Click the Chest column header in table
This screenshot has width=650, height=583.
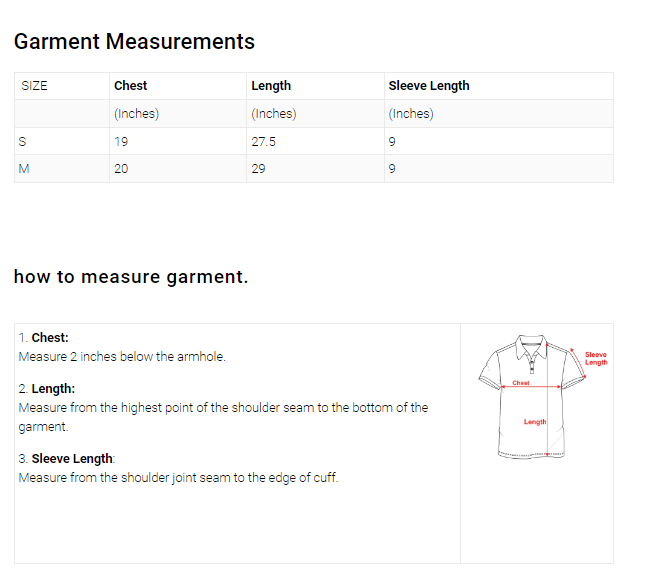[130, 86]
